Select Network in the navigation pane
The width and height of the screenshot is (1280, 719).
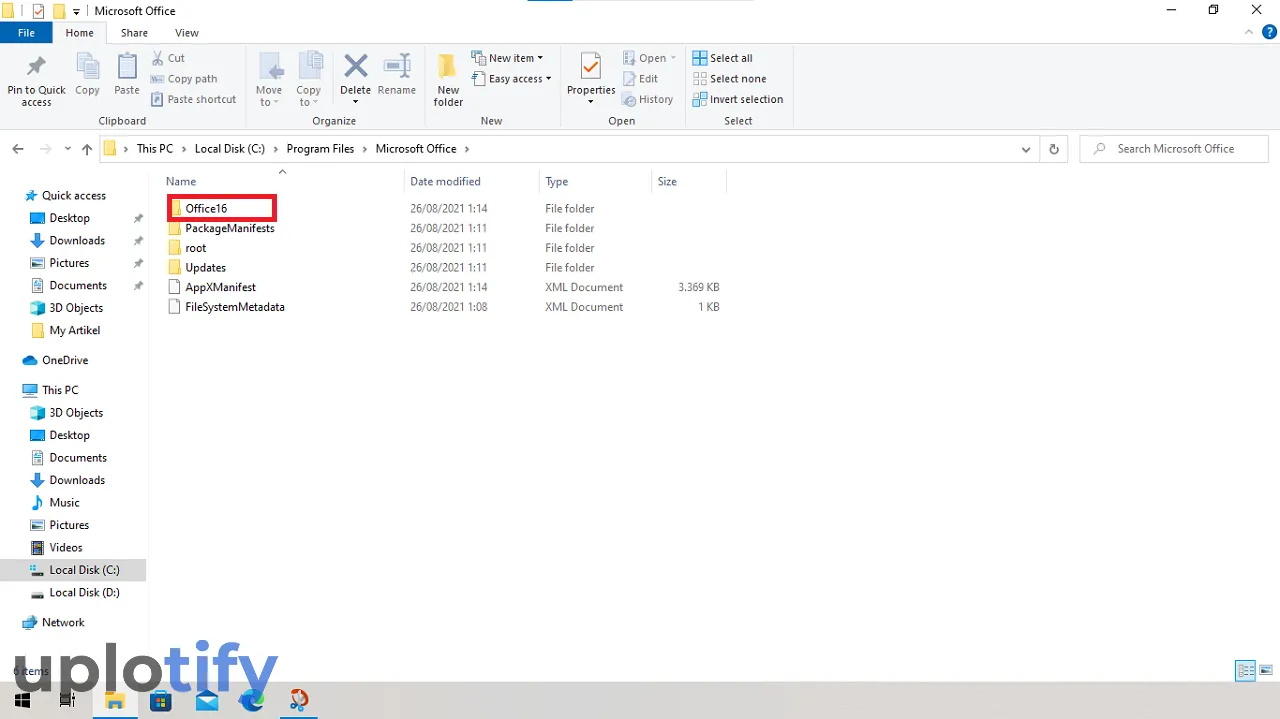54,622
